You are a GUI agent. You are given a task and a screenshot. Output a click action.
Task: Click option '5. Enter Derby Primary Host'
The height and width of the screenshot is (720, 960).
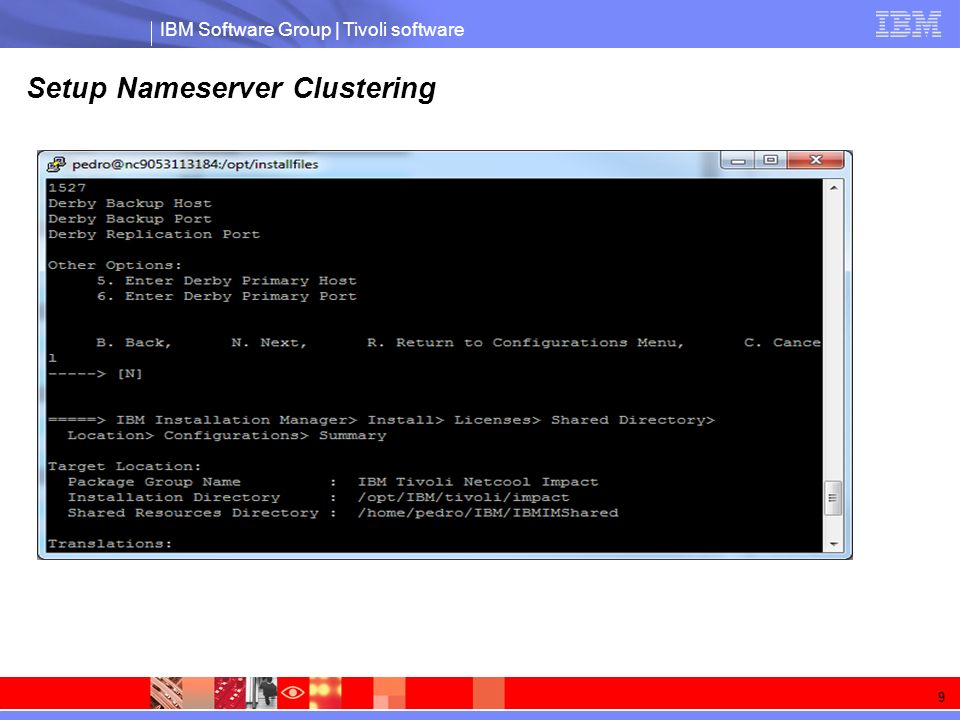227,280
